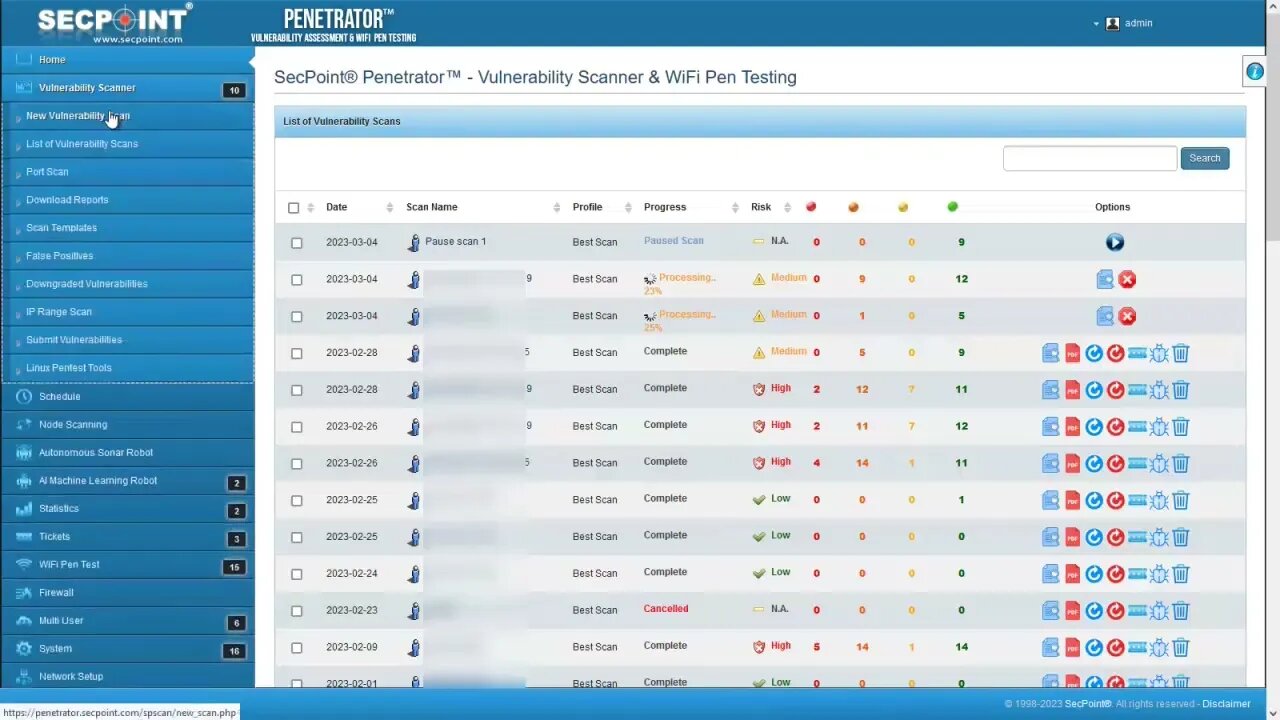Trash icon for the Cancelled 2023-02-23 scan

click(1181, 611)
